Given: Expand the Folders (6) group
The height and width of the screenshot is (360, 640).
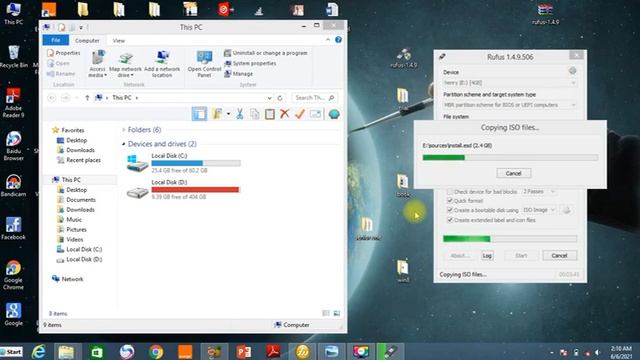Looking at the screenshot, I should click(x=124, y=130).
